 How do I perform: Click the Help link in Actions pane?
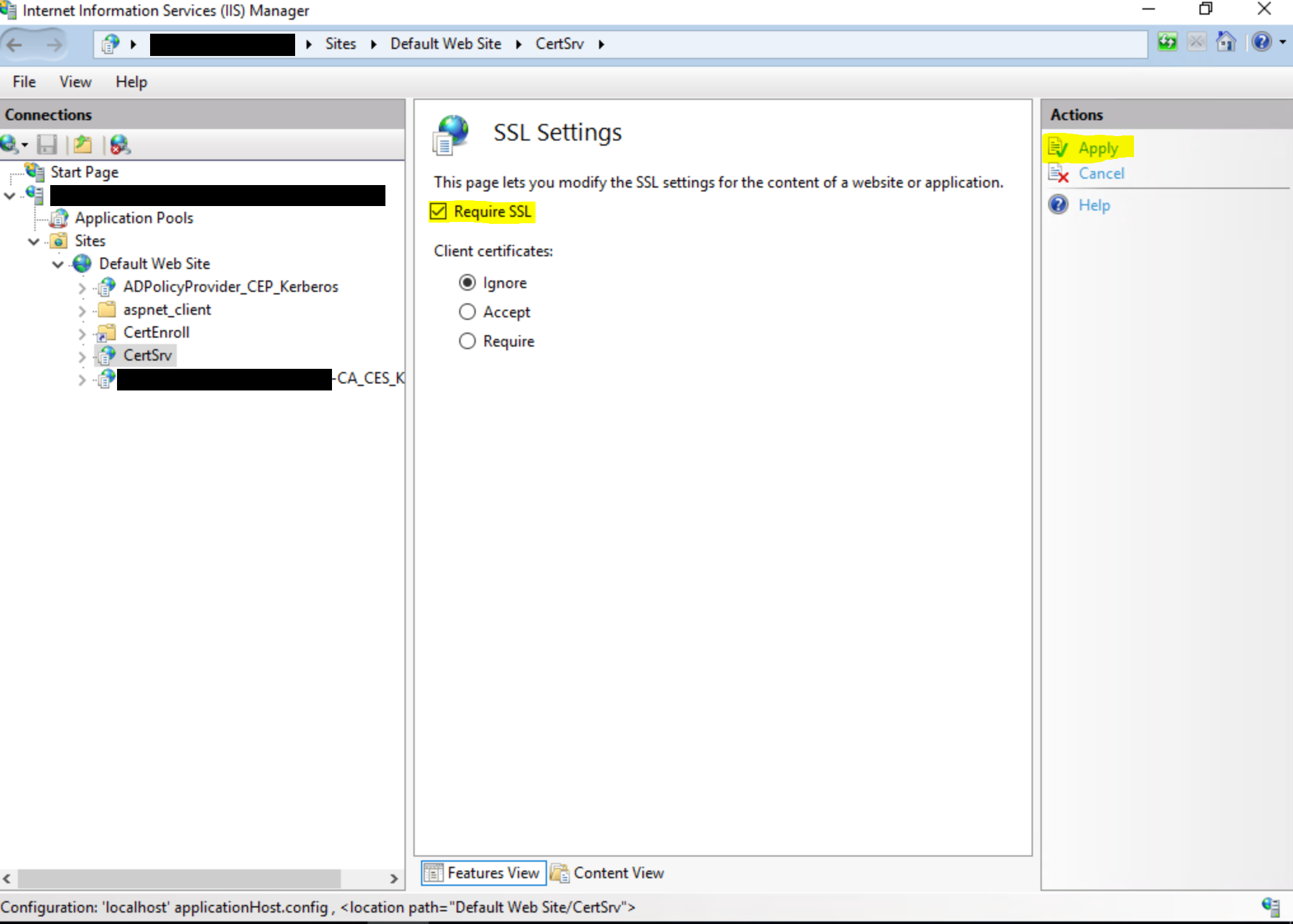[1095, 205]
